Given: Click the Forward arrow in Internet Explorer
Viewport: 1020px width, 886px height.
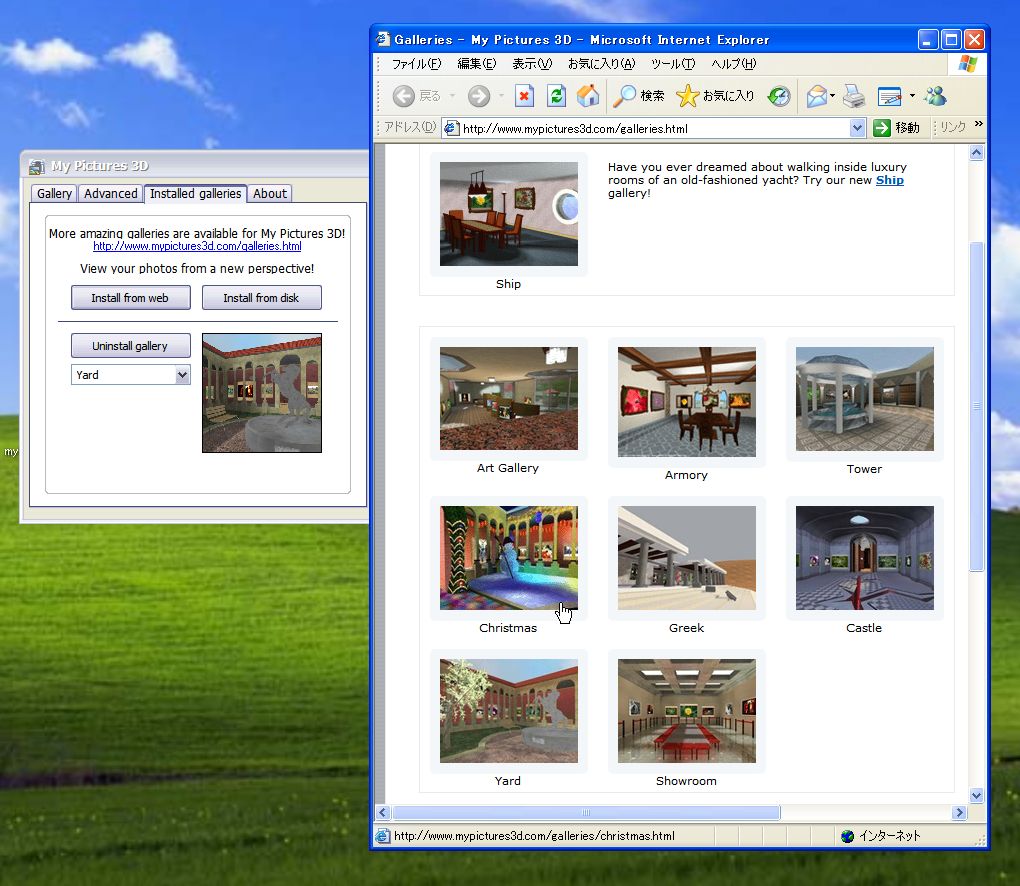Looking at the screenshot, I should pos(479,96).
